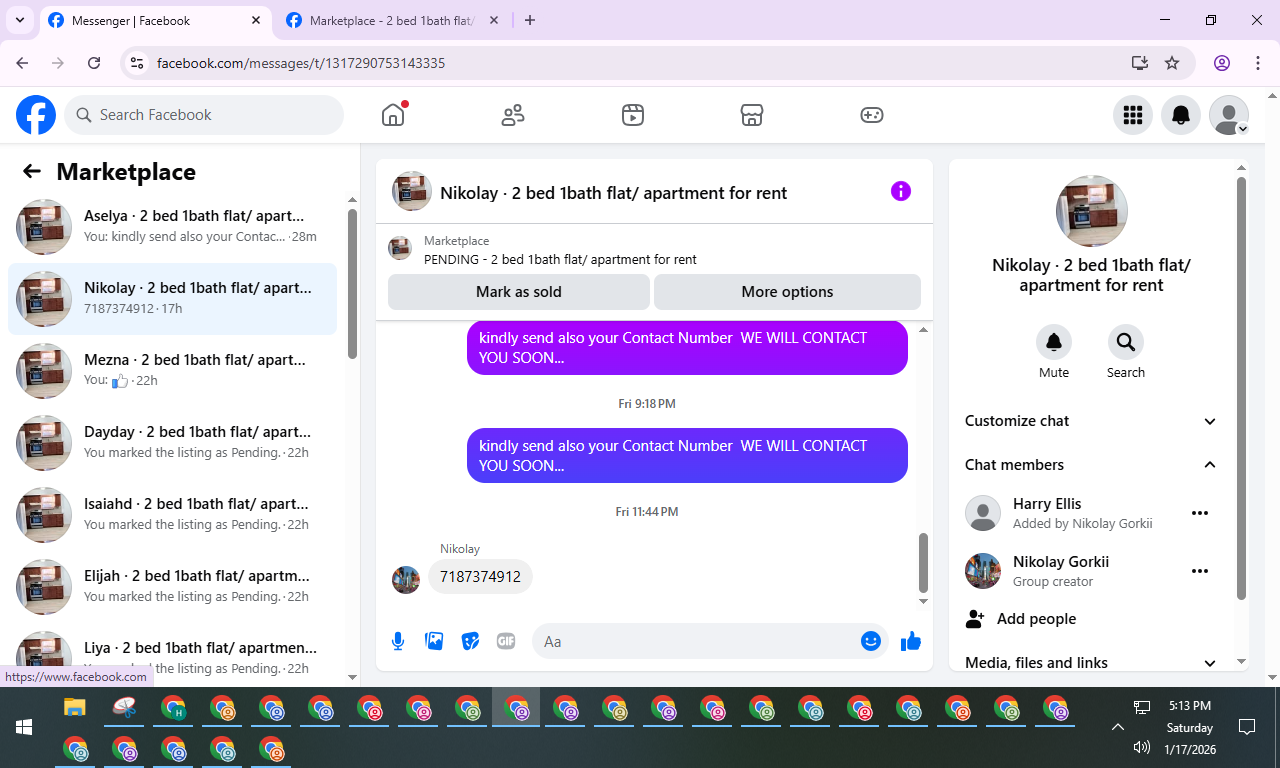Close the Messenger | Facebook tab
Viewport: 1280px width, 768px height.
(x=256, y=20)
